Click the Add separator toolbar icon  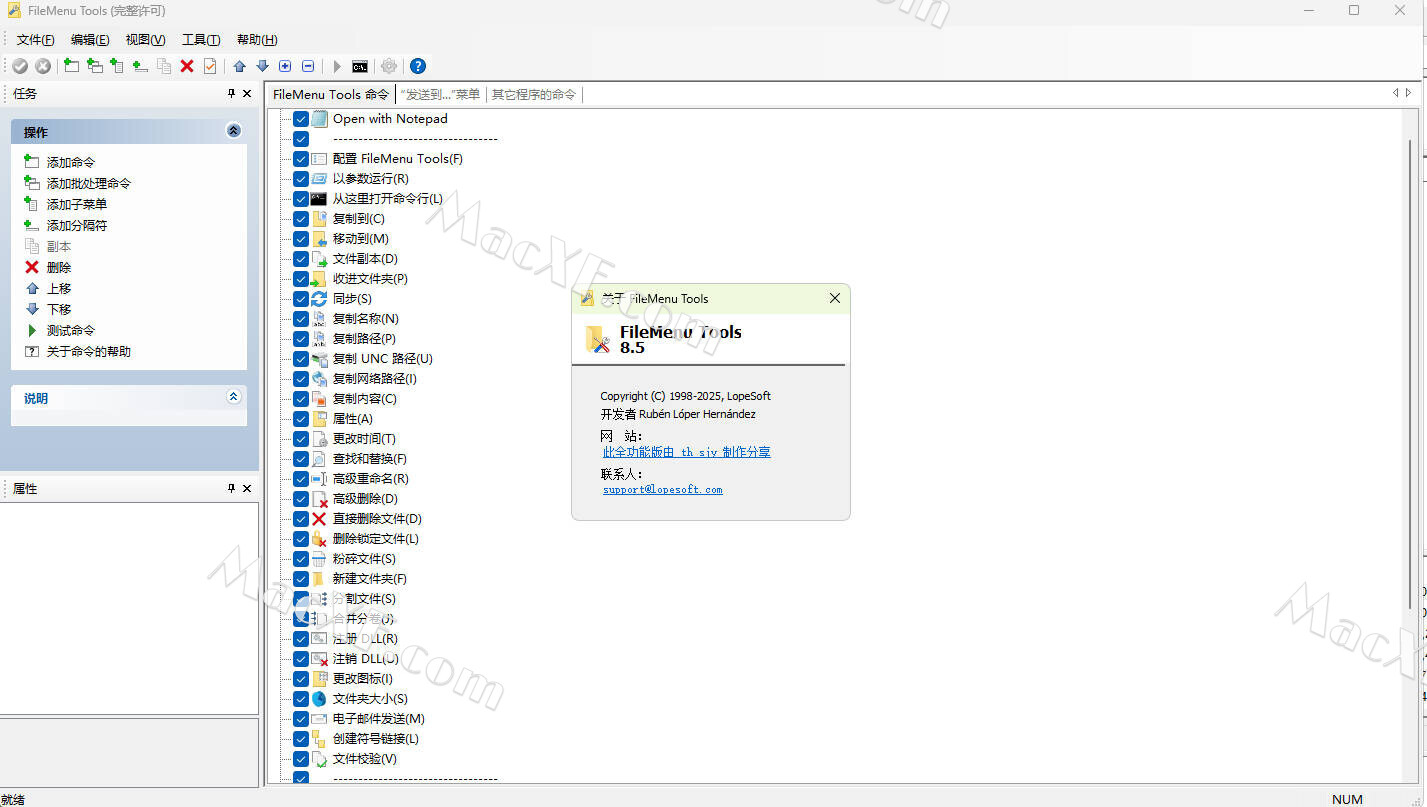pyautogui.click(x=140, y=66)
